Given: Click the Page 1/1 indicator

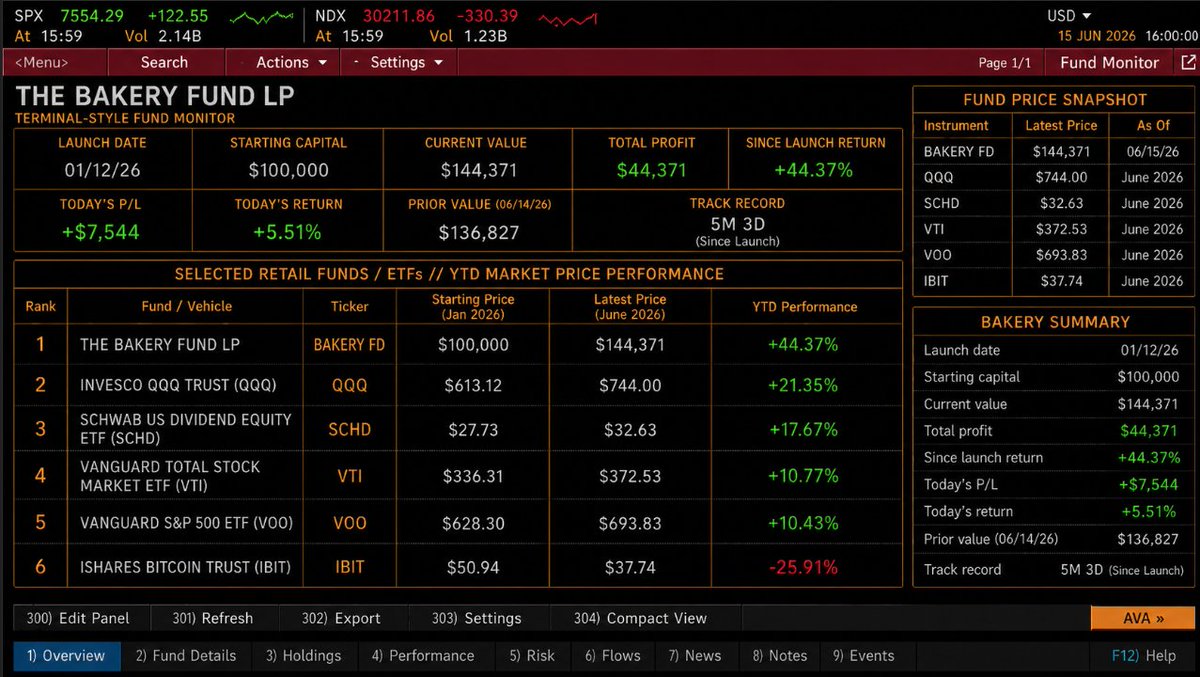Looking at the screenshot, I should click(x=1004, y=63).
